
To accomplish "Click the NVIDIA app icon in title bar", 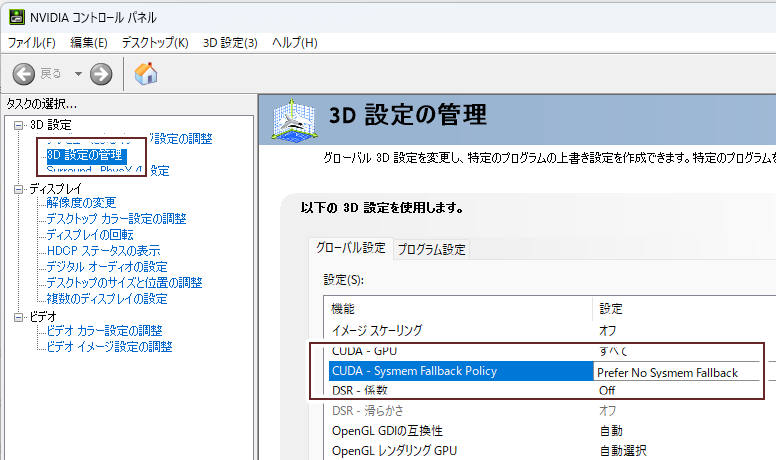I will (x=17, y=17).
